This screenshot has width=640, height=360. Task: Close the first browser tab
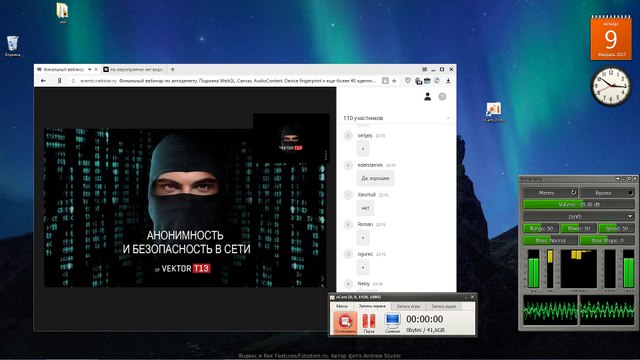point(96,69)
